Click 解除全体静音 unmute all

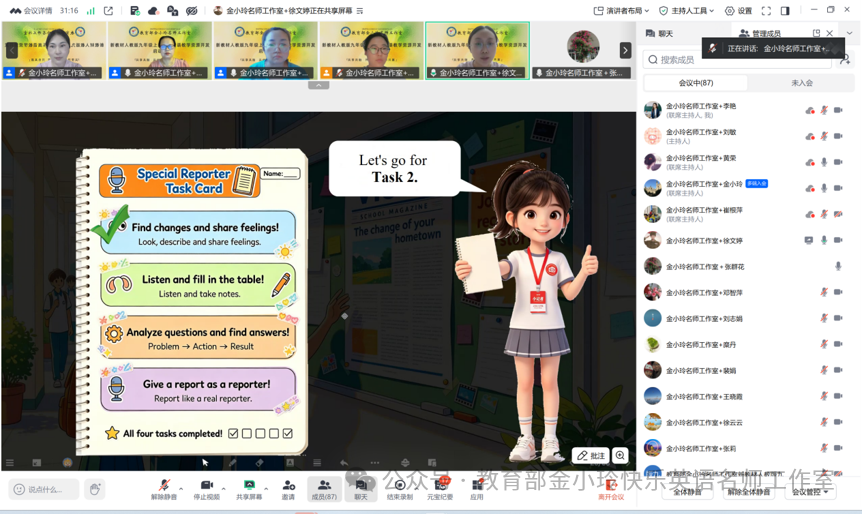(748, 492)
